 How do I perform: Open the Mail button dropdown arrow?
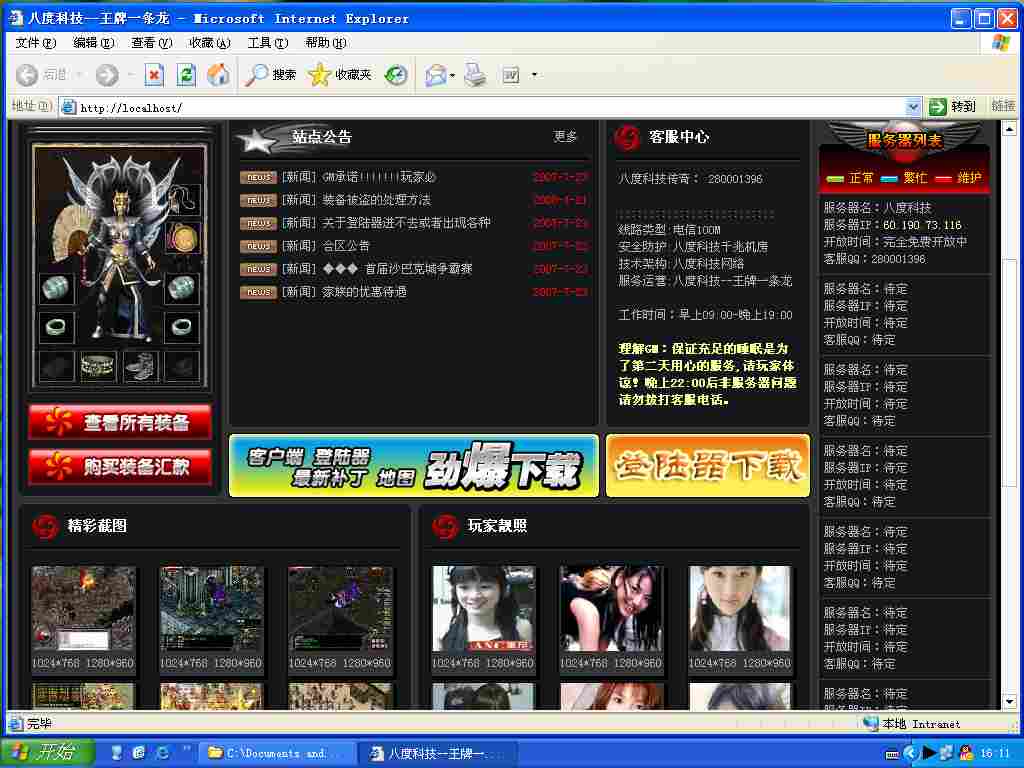(452, 75)
